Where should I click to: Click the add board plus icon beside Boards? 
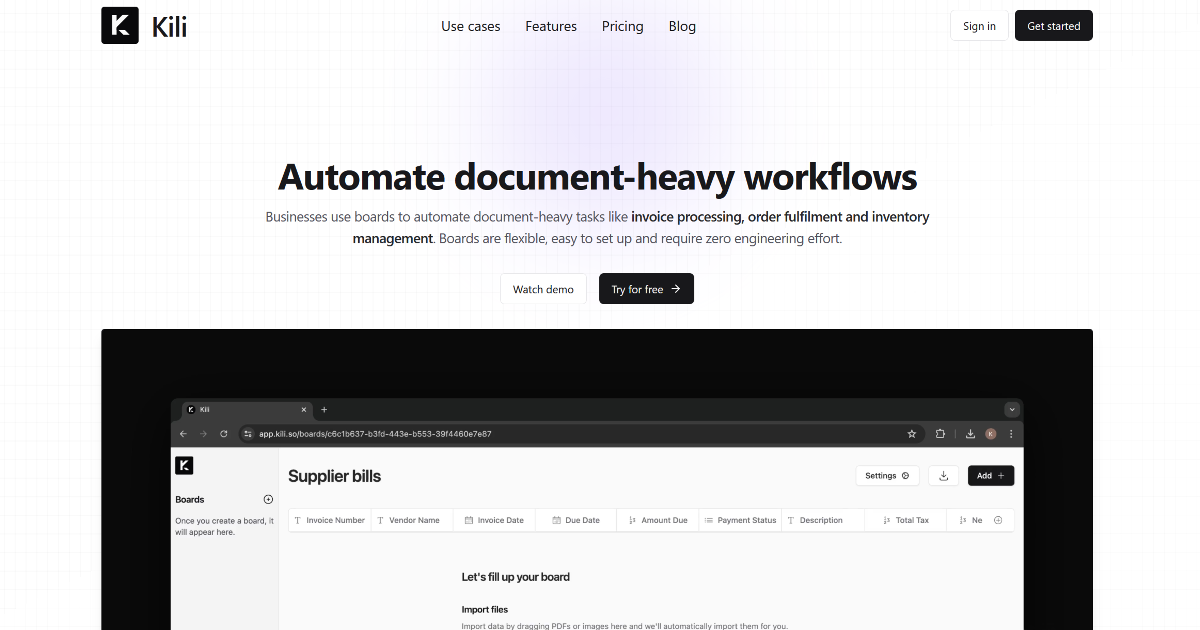click(268, 499)
